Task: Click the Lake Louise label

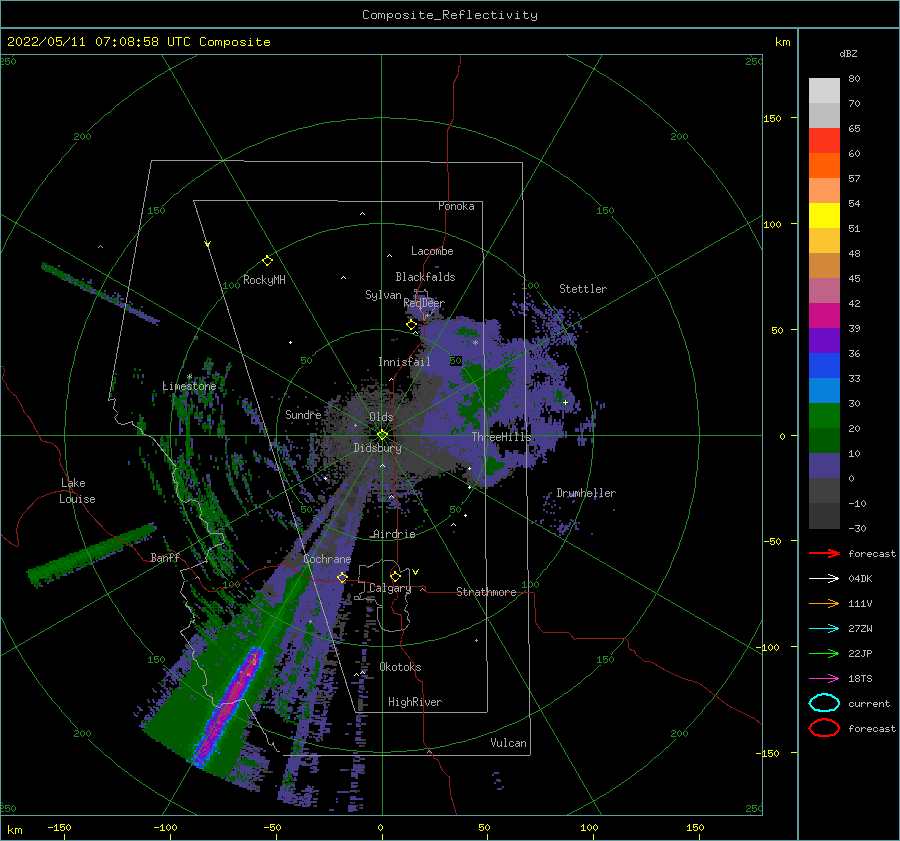Action: pyautogui.click(x=77, y=491)
